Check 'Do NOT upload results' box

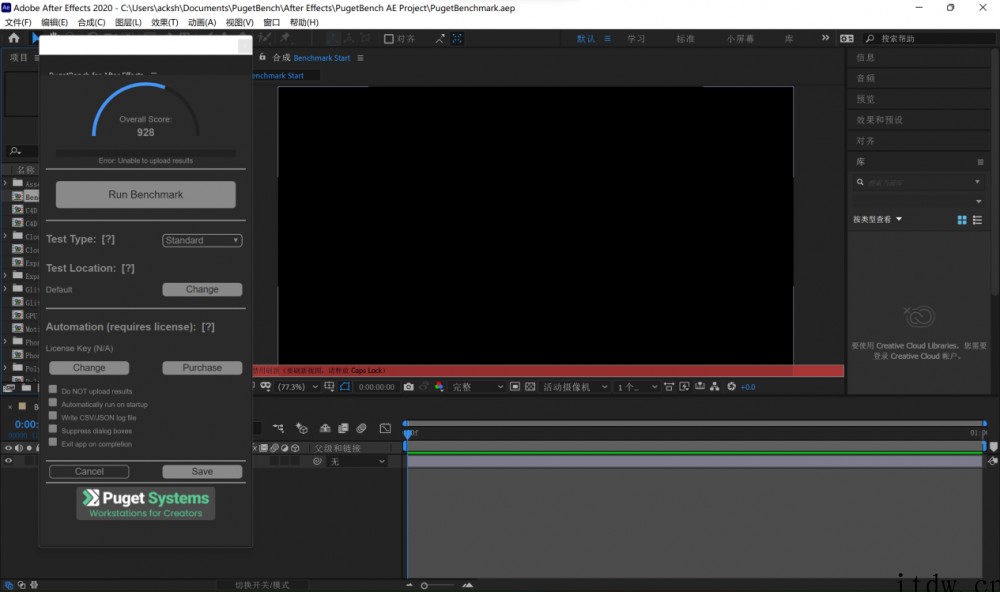coord(53,389)
